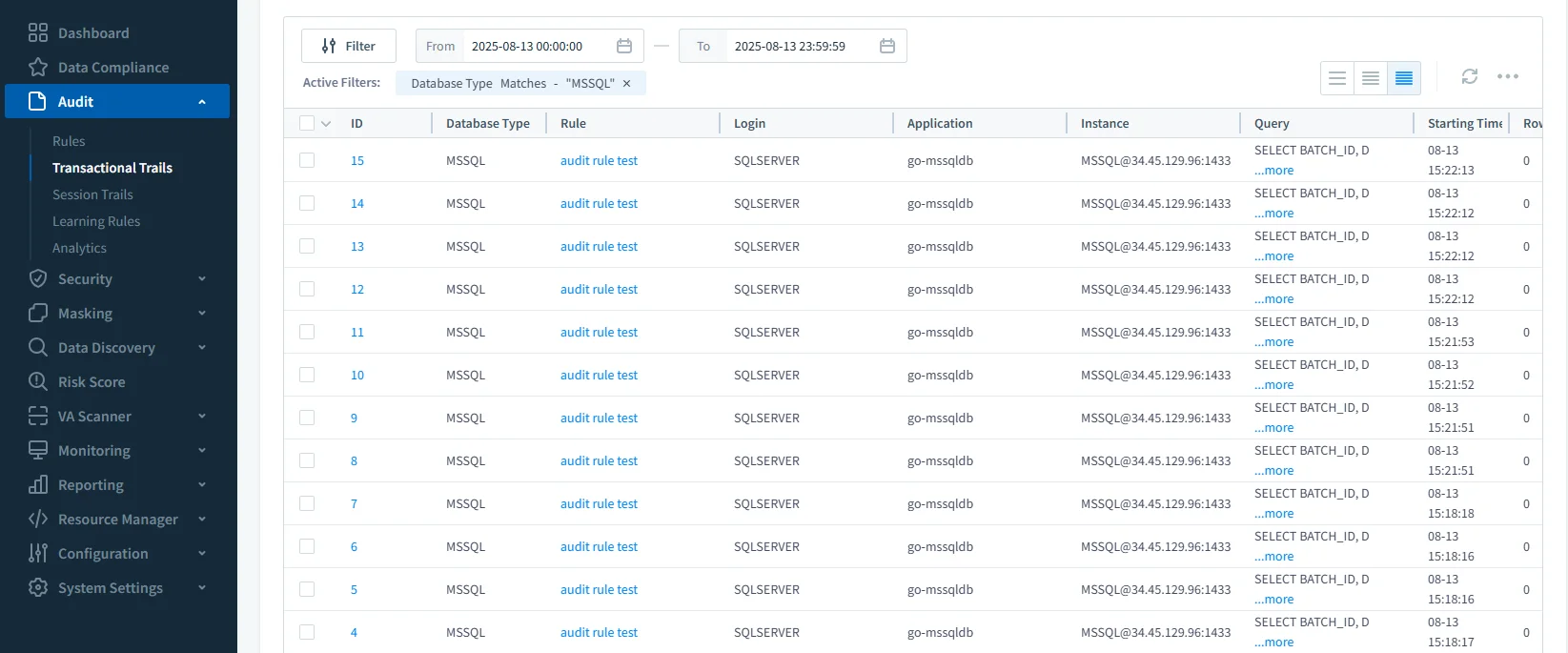Image resolution: width=1568 pixels, height=653 pixels.
Task: Click the From date input field
Action: pos(537,46)
